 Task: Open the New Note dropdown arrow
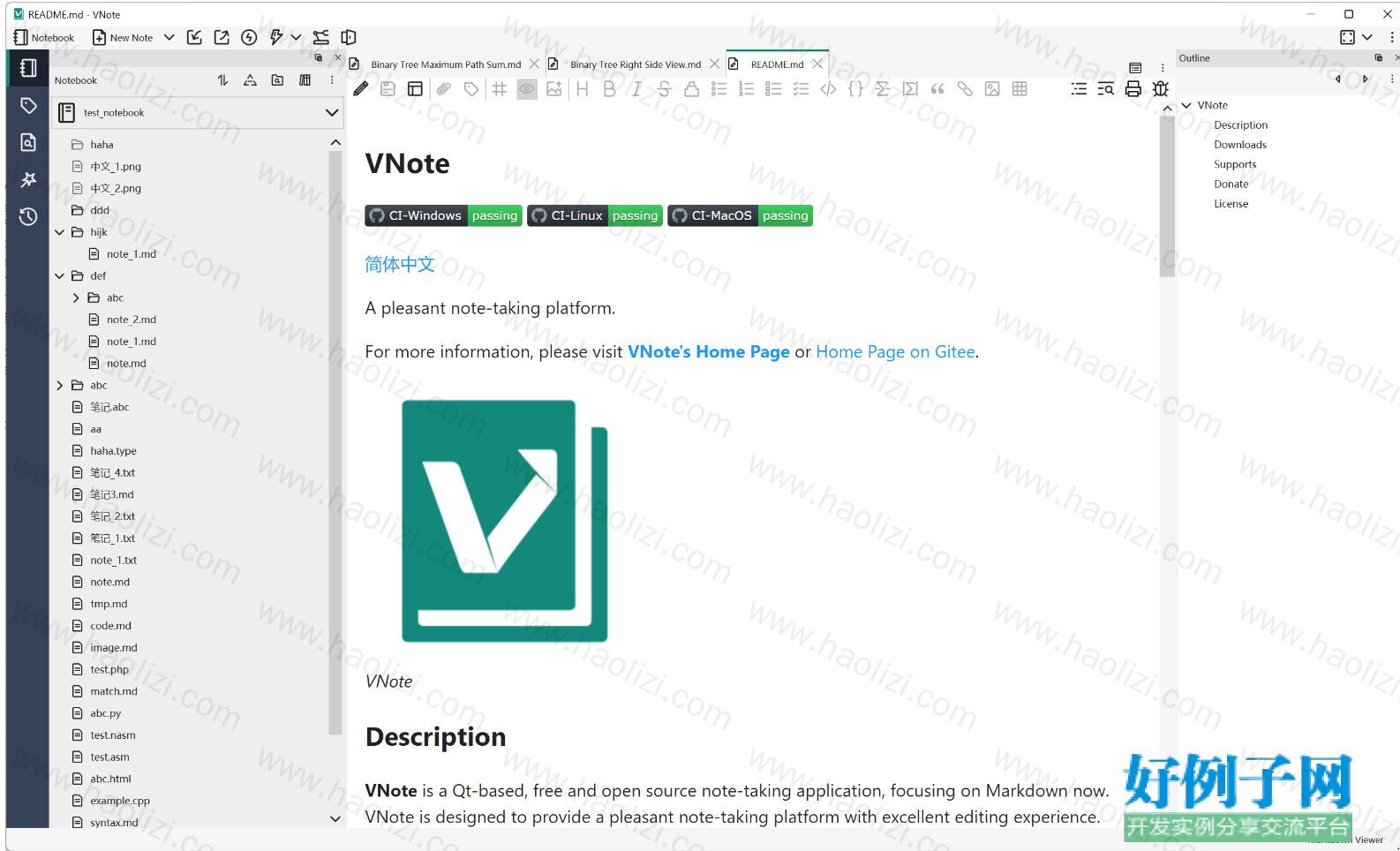[169, 37]
